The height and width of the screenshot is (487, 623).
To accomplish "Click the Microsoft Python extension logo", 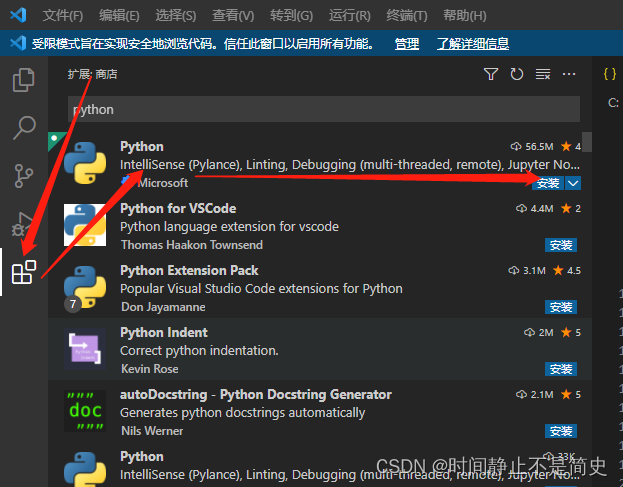I will pyautogui.click(x=85, y=163).
